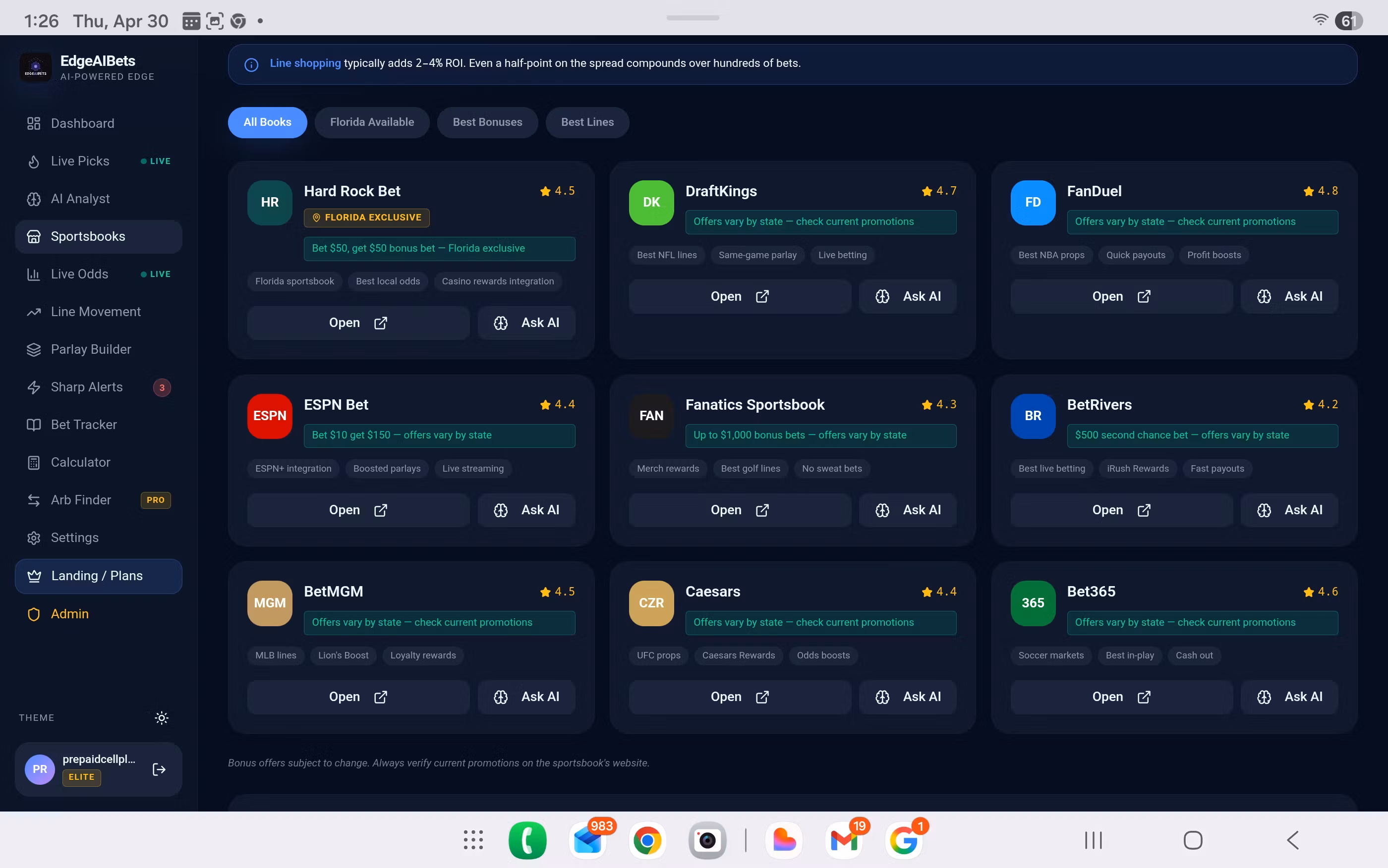The image size is (1388, 868).
Task: Select Sportsbooks in sidebar
Action: (x=98, y=236)
